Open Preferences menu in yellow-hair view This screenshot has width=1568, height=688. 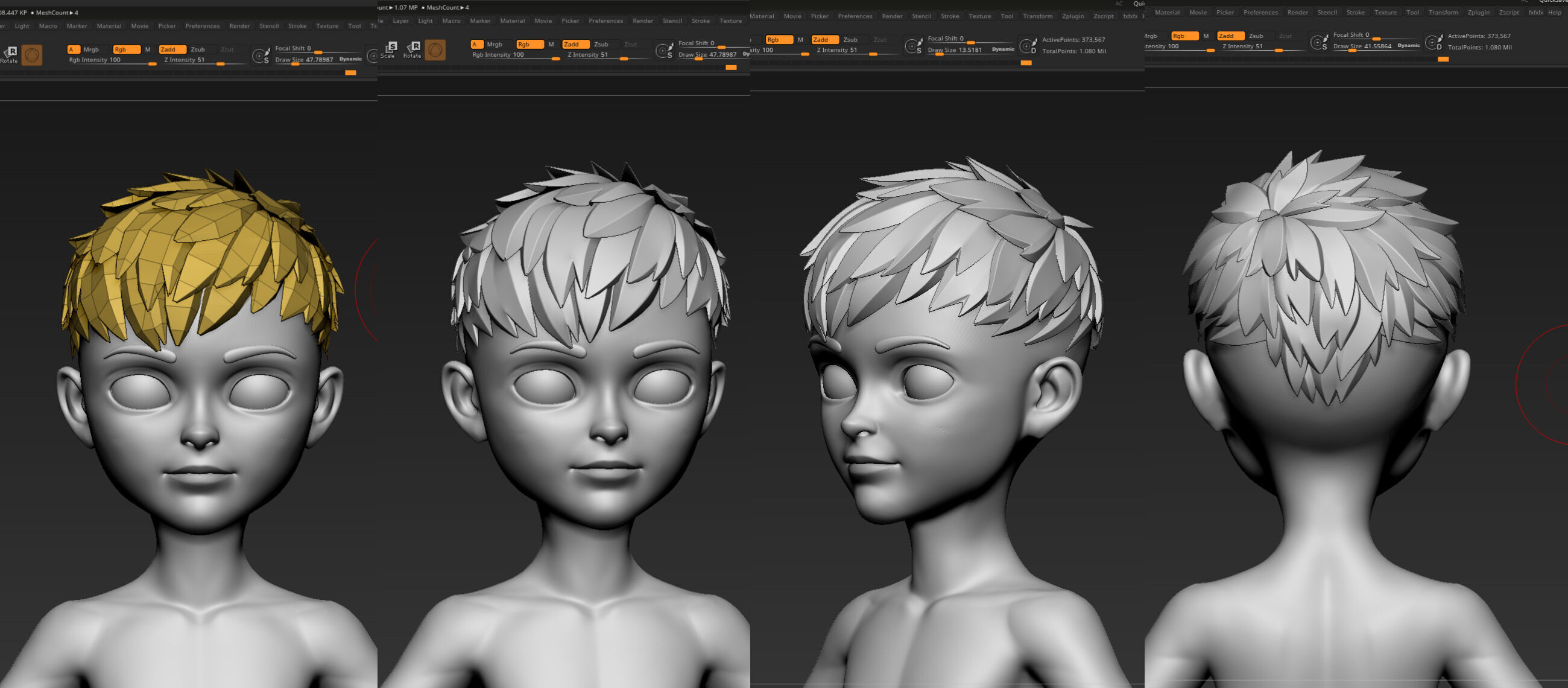pos(203,26)
